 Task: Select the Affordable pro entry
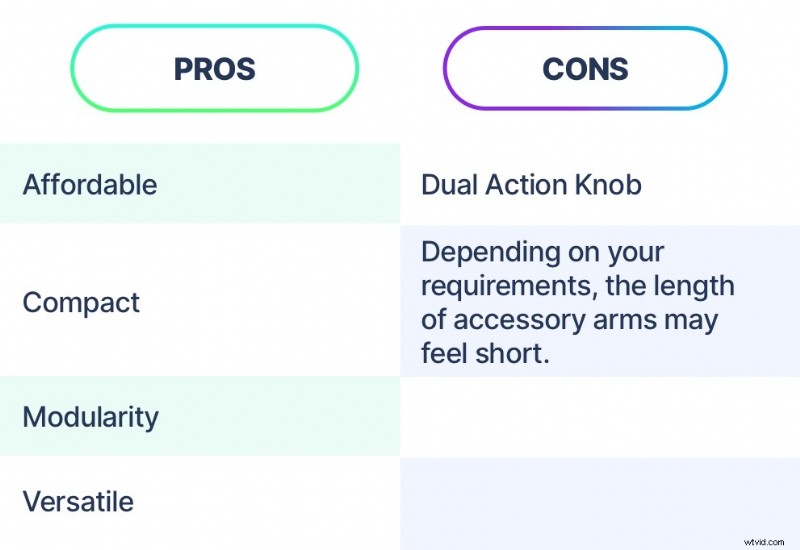coord(90,185)
